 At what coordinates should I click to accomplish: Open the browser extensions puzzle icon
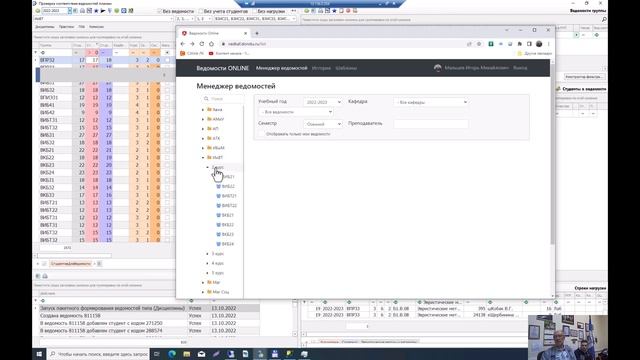[520, 44]
